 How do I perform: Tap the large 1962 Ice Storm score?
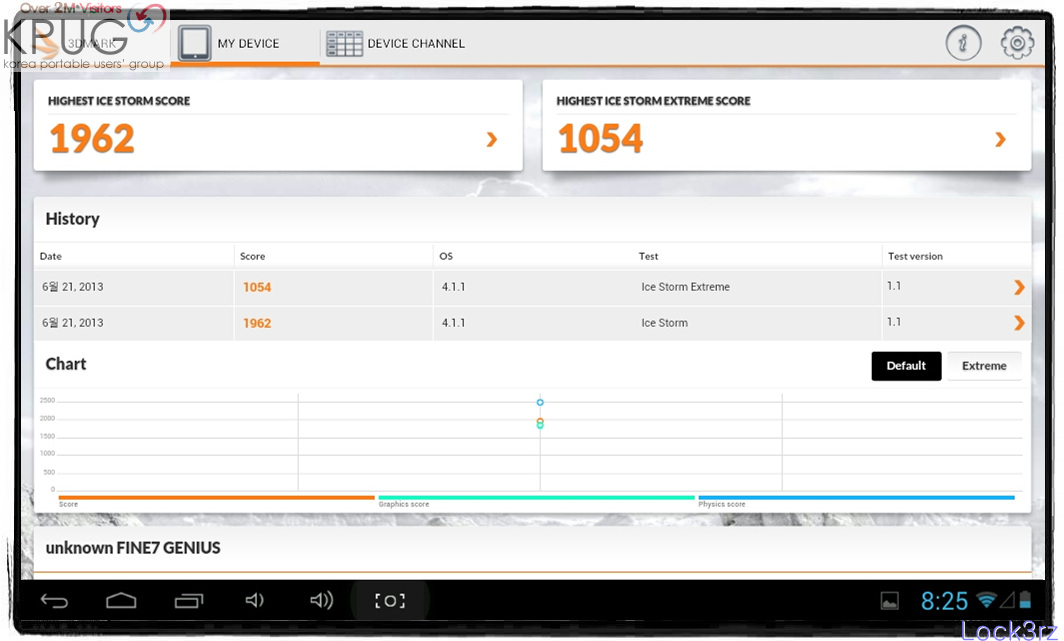[92, 138]
